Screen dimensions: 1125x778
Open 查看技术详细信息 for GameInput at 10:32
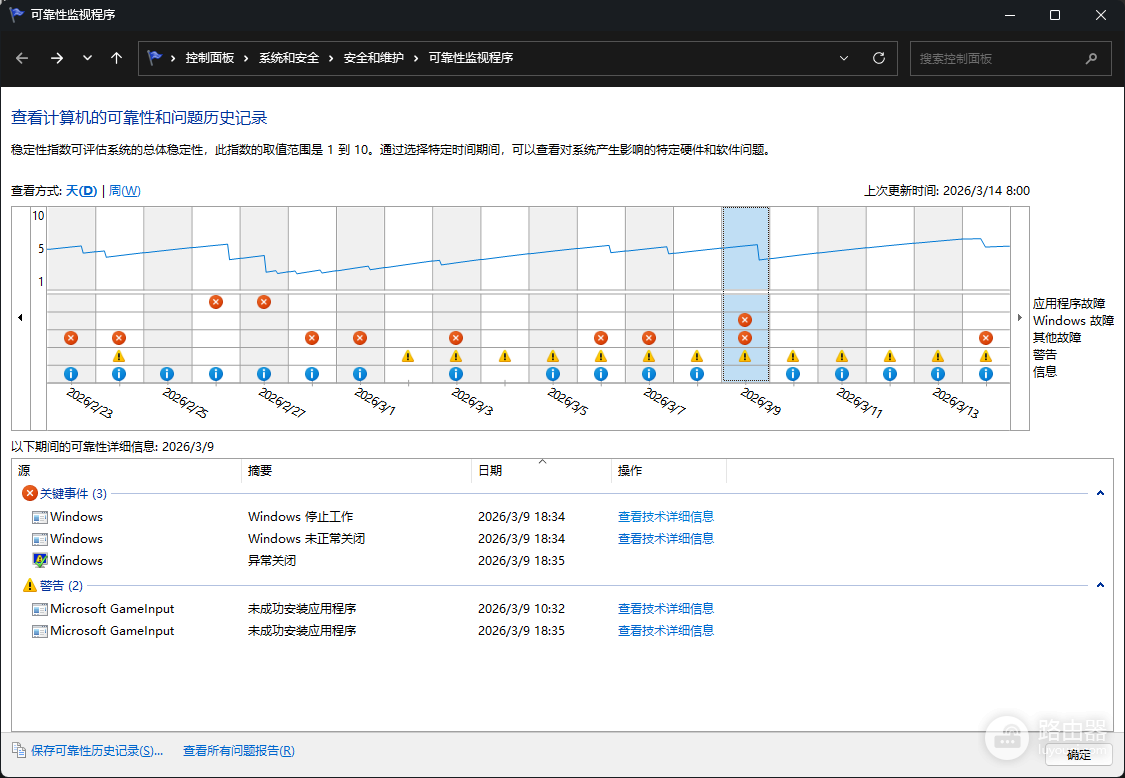tap(666, 609)
